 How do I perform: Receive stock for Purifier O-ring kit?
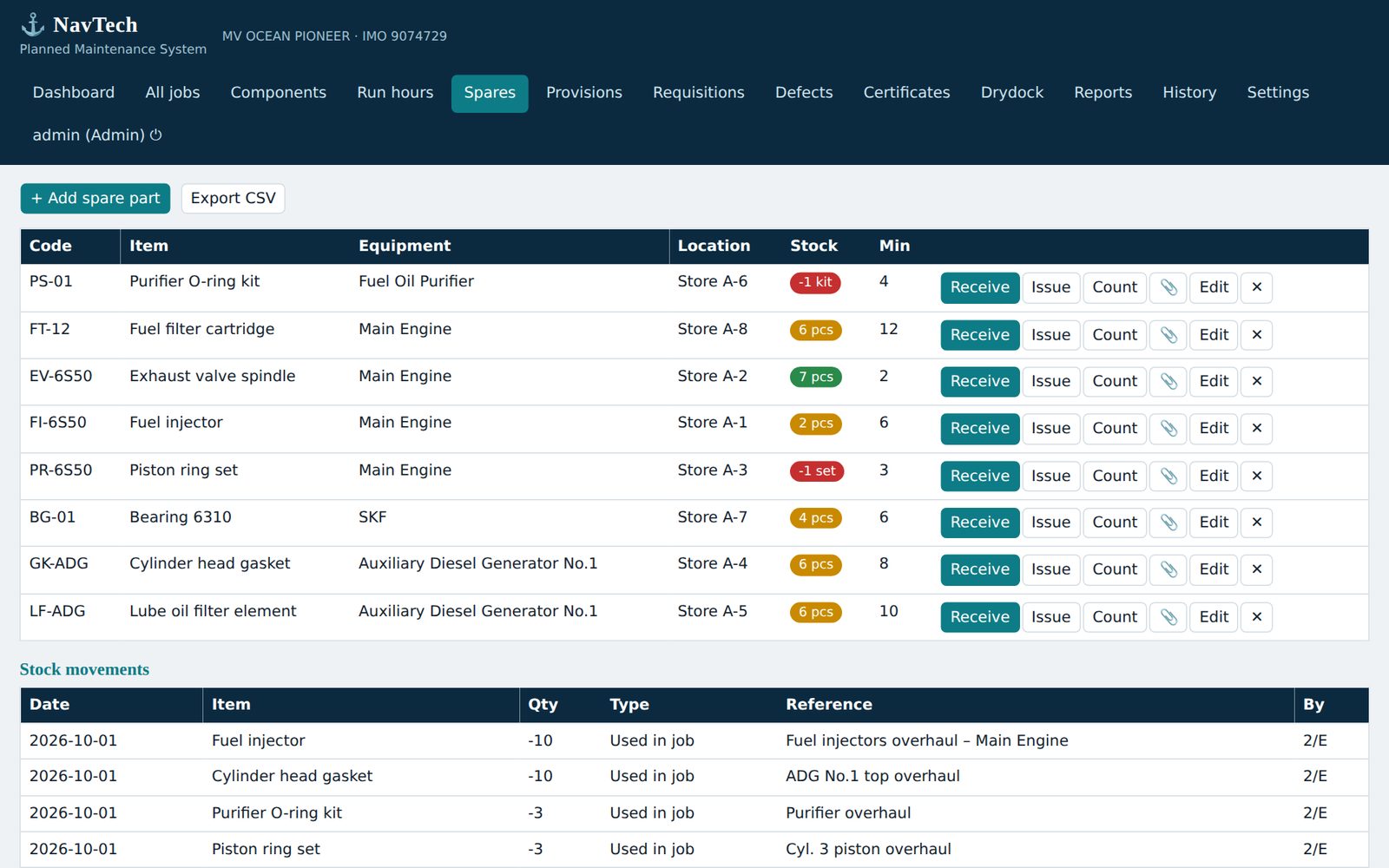pyautogui.click(x=980, y=287)
